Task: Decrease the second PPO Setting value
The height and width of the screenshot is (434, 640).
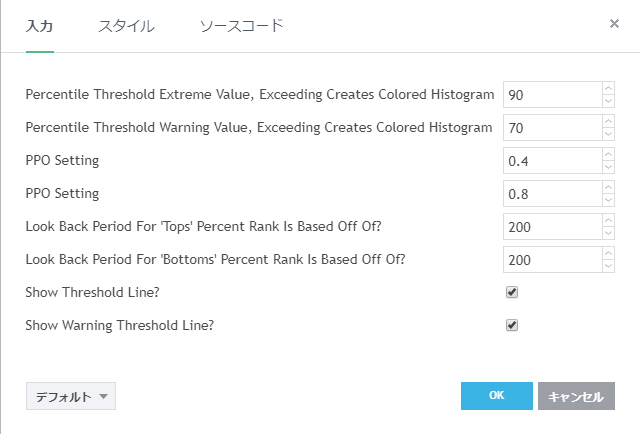Action: 608,200
